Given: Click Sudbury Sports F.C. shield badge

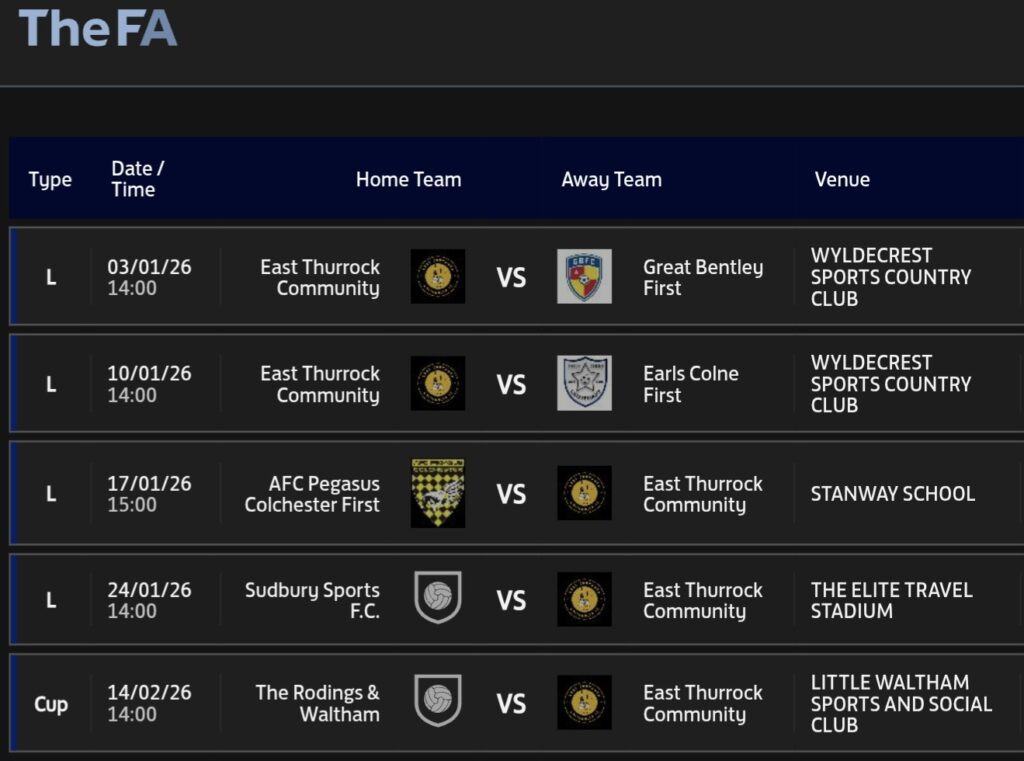Looking at the screenshot, I should click(x=438, y=599).
